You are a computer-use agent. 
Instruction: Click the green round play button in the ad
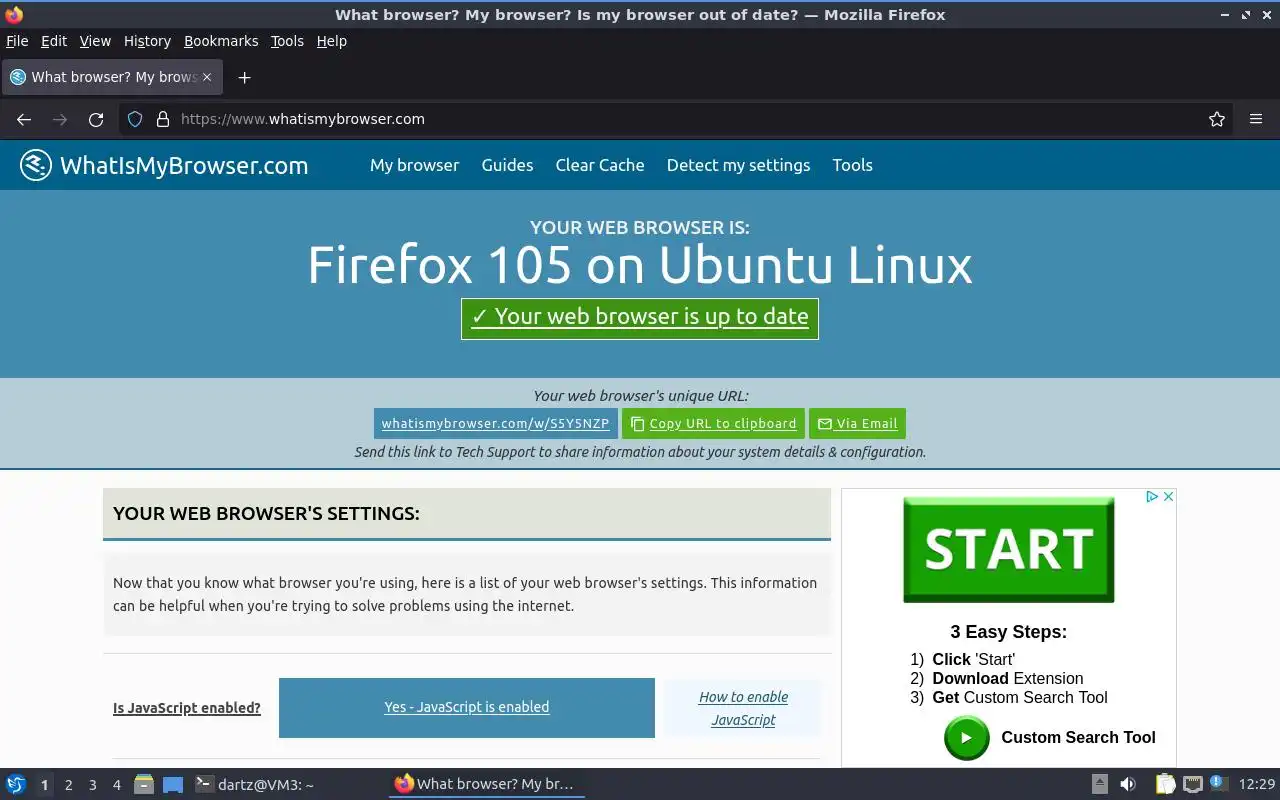[x=966, y=738]
